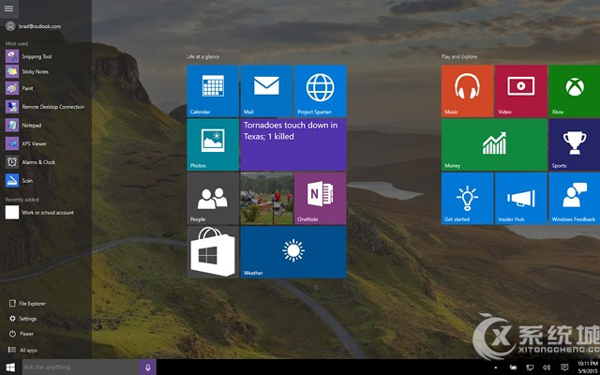Screen dimensions: 600x375
Task: Launch the Scan app
Action: pos(19,180)
